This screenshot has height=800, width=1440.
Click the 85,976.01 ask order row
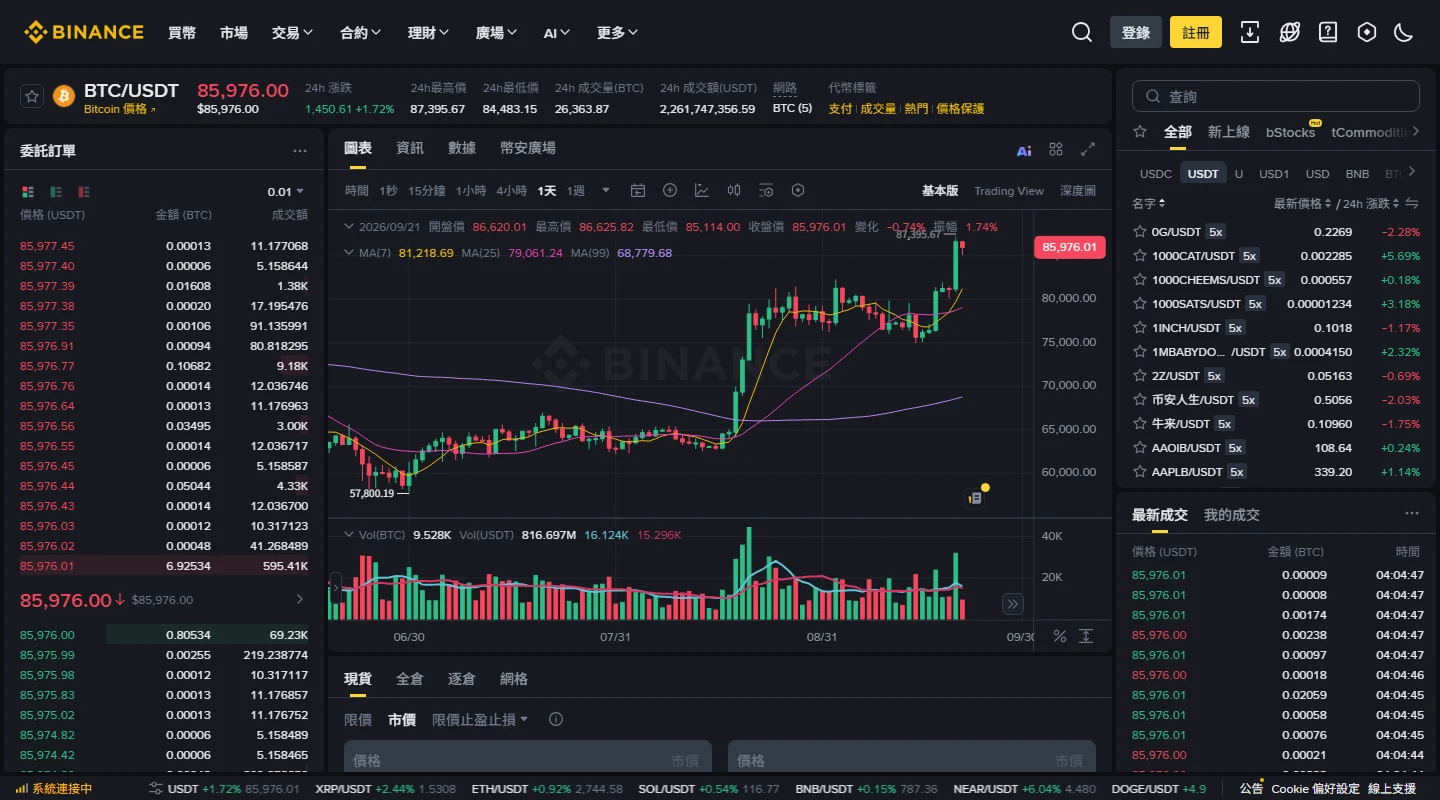click(164, 566)
